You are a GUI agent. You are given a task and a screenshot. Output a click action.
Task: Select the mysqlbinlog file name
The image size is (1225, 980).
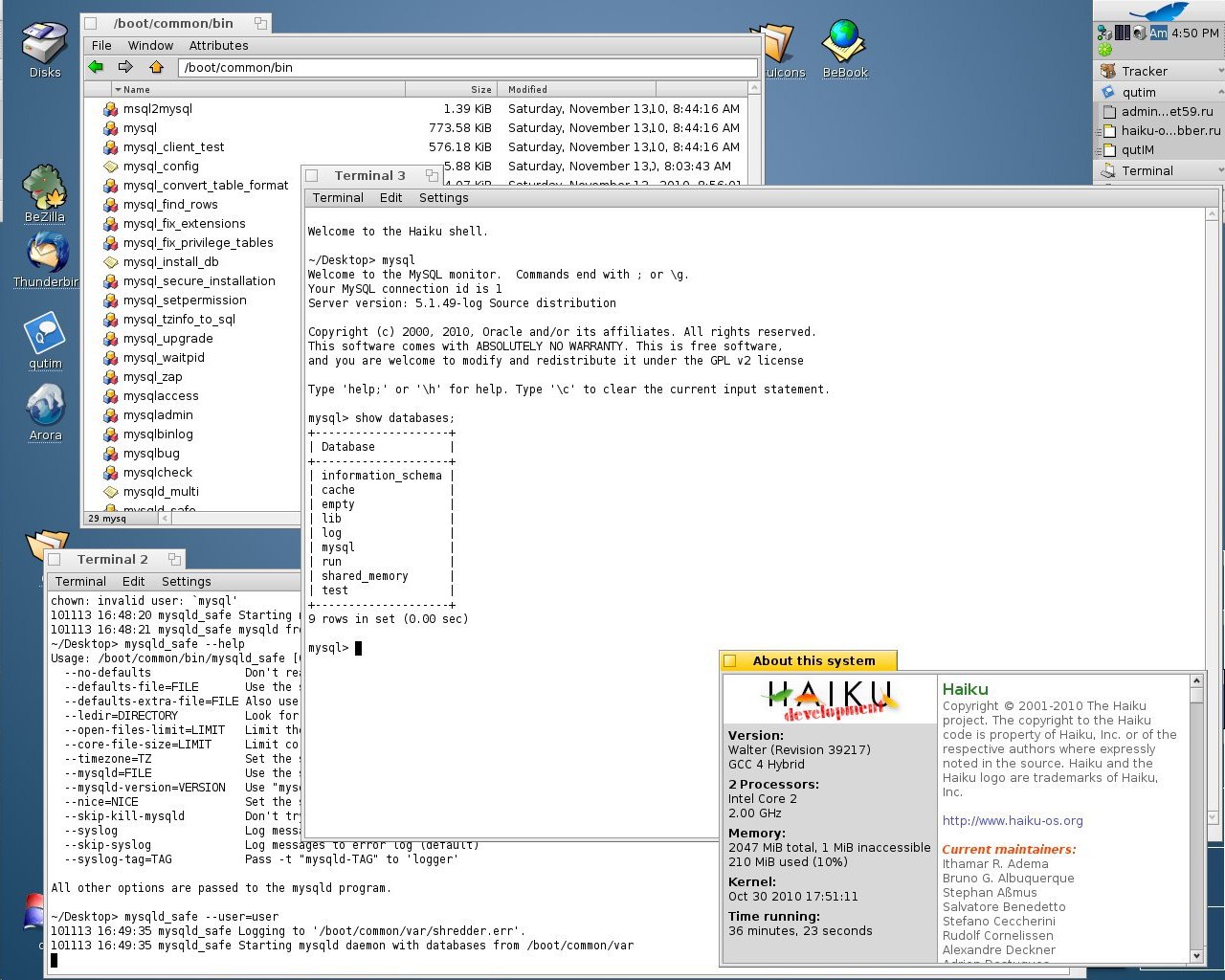158,434
